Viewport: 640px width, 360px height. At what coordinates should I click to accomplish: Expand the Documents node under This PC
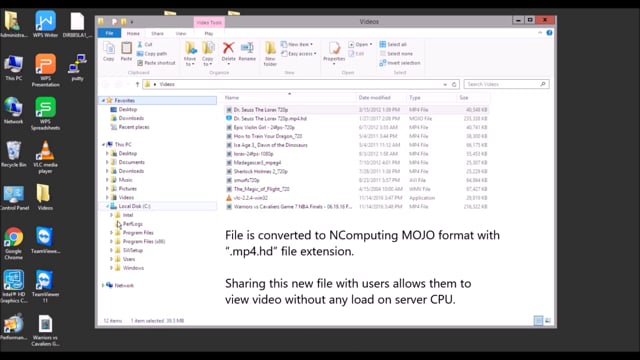coord(107,162)
